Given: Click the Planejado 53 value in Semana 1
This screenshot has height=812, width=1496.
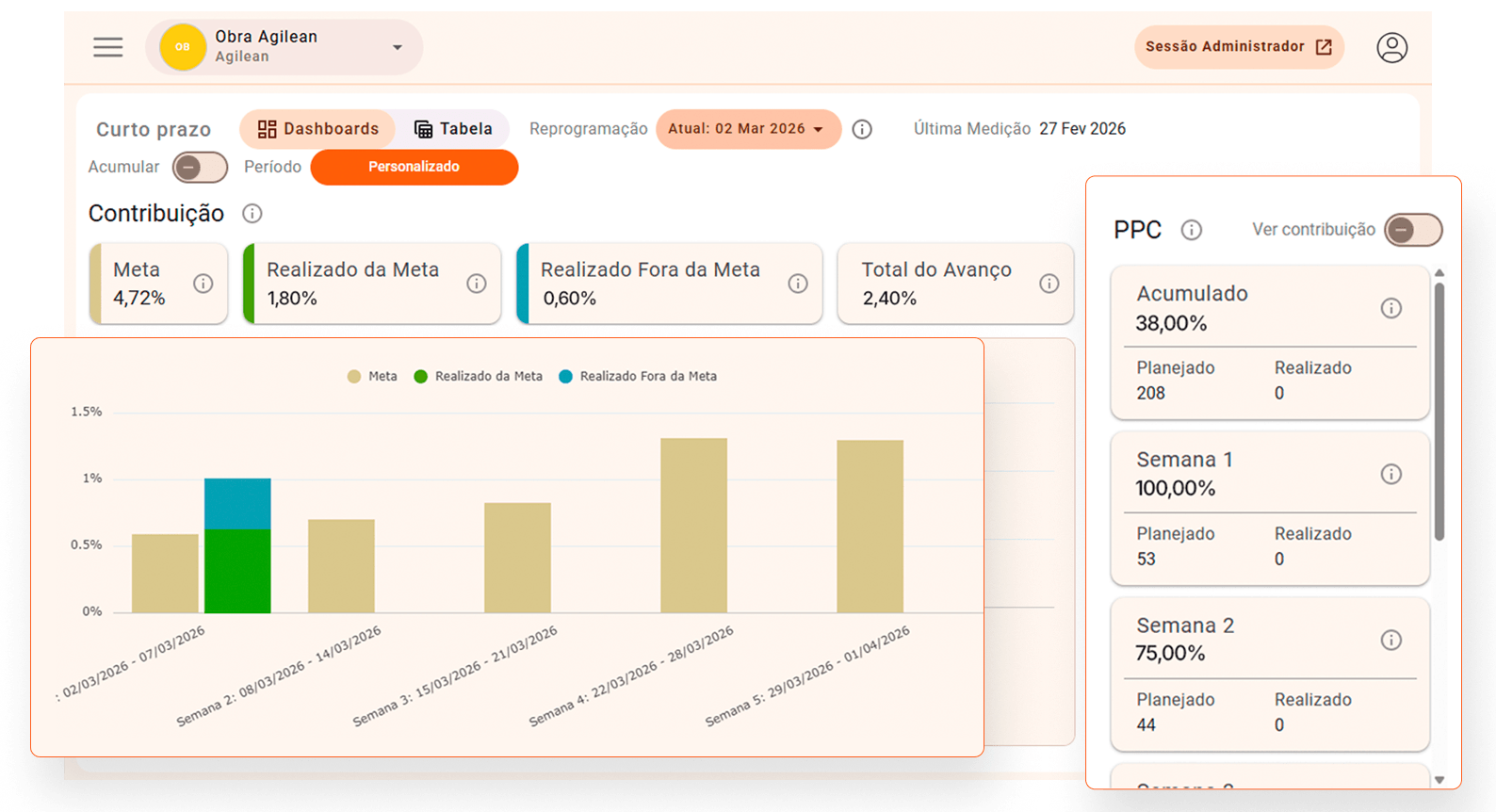Looking at the screenshot, I should point(1146,560).
